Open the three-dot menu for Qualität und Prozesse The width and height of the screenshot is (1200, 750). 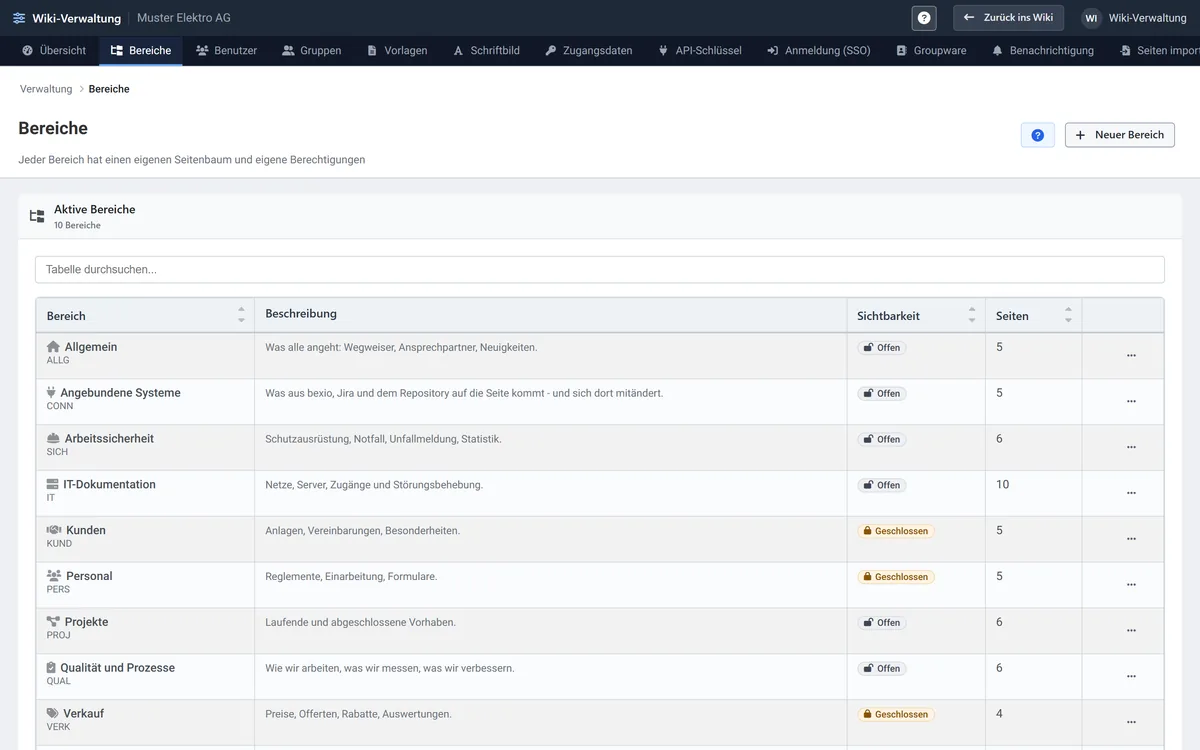(1131, 677)
